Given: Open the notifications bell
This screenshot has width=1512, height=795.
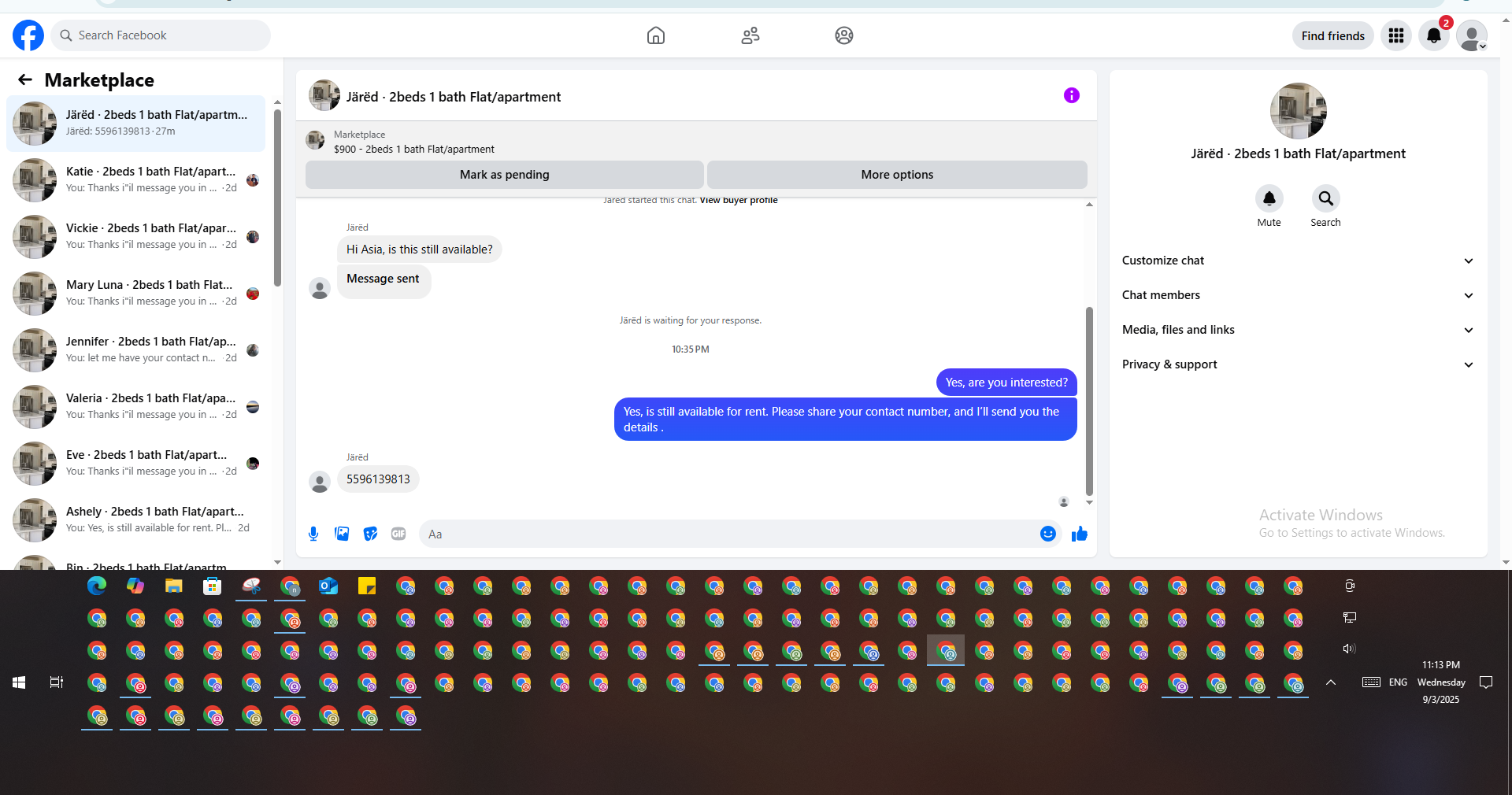Looking at the screenshot, I should pyautogui.click(x=1434, y=35).
